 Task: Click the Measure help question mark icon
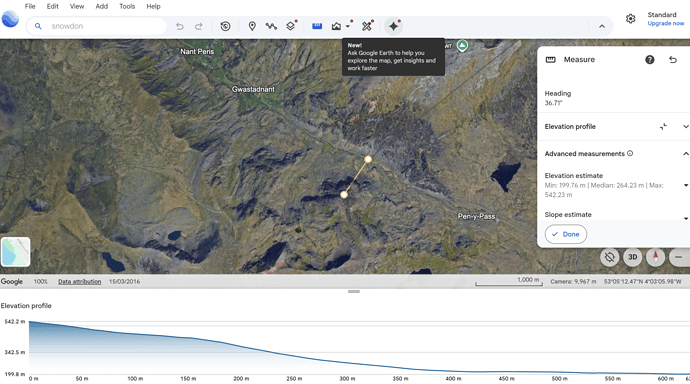[x=650, y=60]
